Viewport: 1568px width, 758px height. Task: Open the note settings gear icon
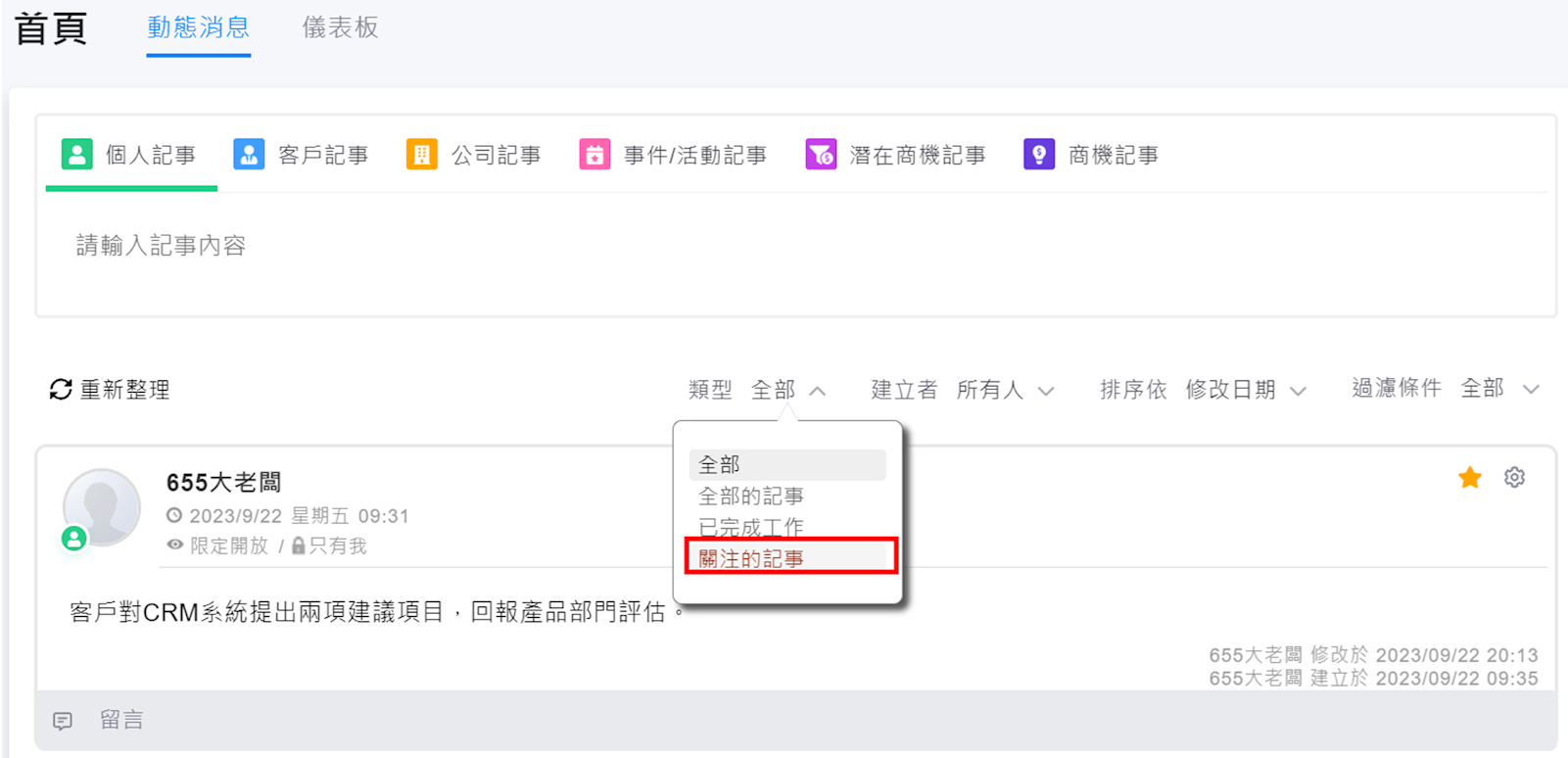pos(1514,478)
